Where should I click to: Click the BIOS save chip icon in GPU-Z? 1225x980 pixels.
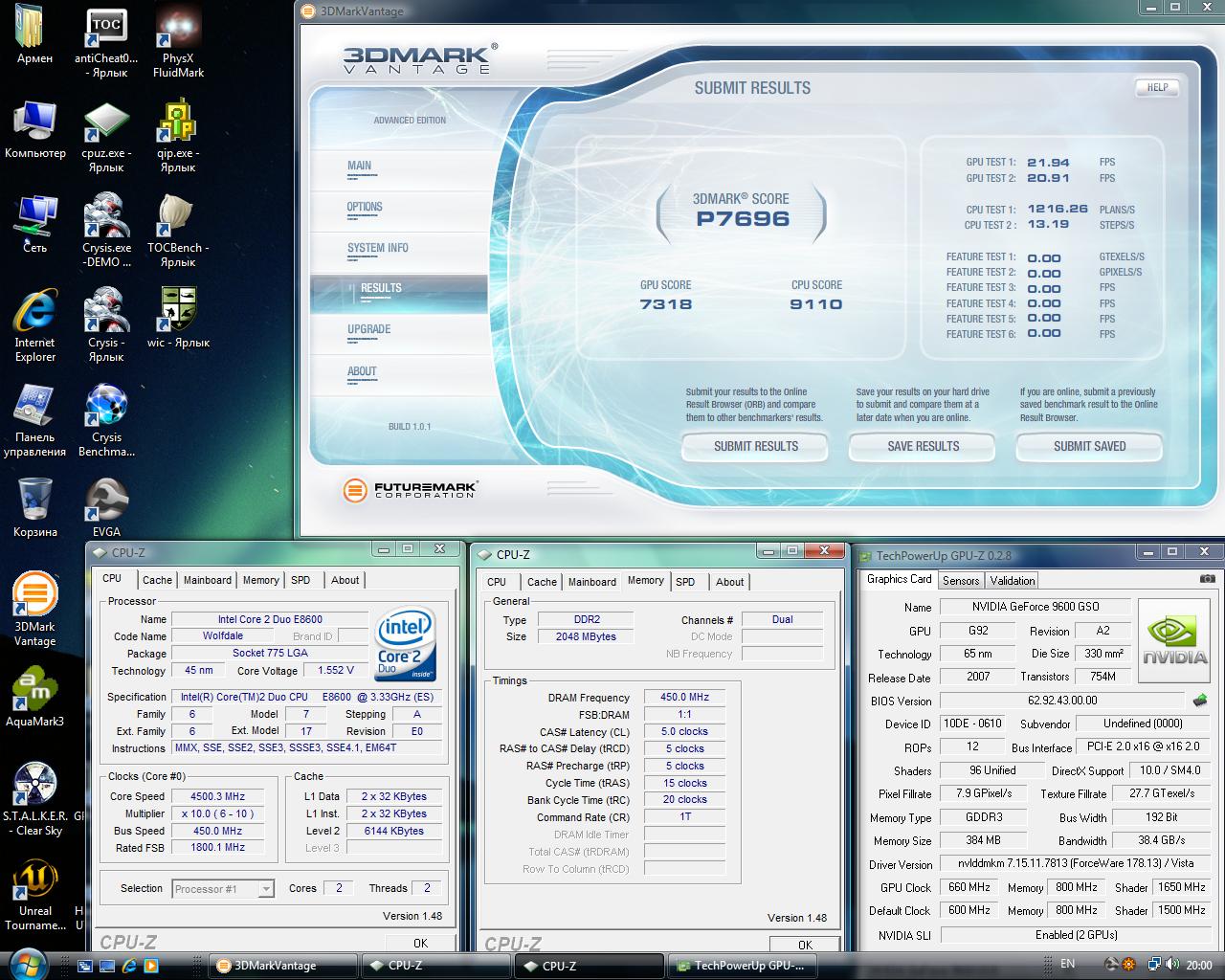point(1199,701)
